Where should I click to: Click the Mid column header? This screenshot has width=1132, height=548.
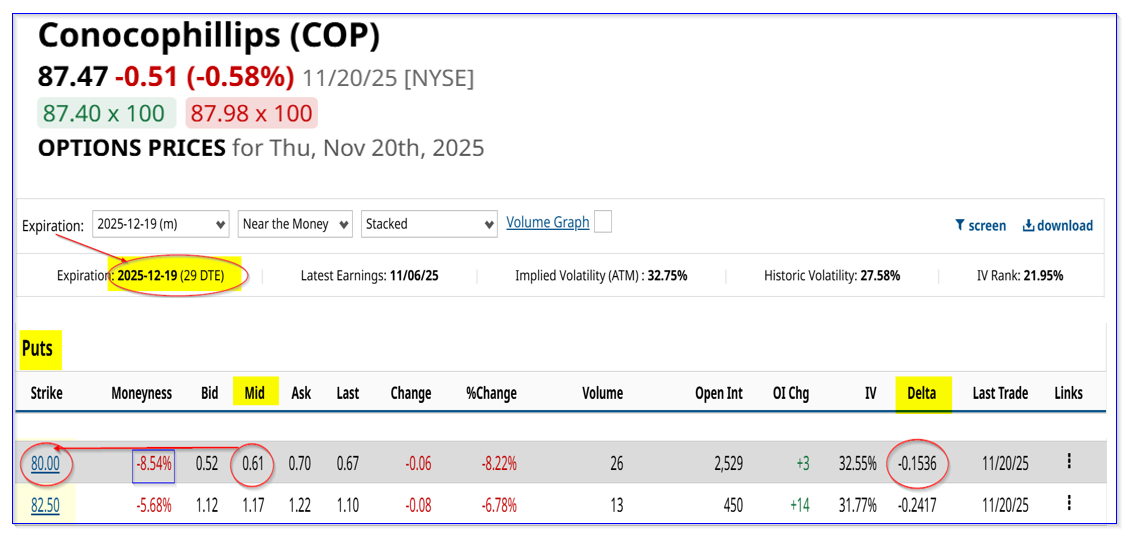click(x=254, y=393)
